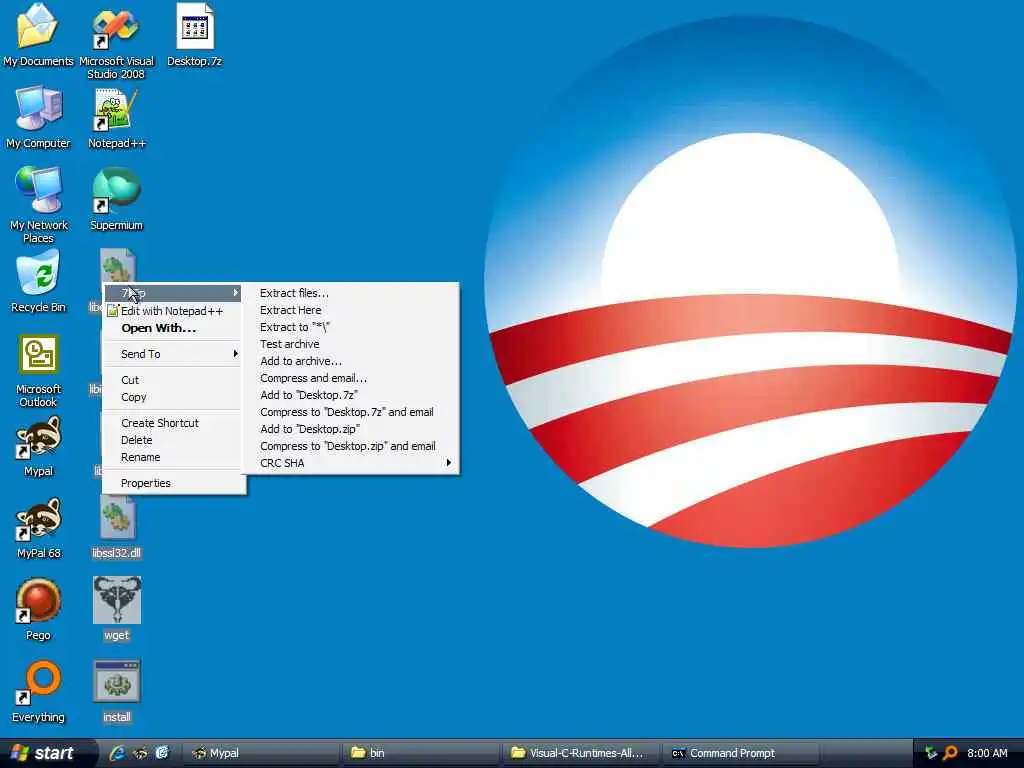Select the Everything search shortcut
This screenshot has width=1024, height=768.
pos(38,692)
